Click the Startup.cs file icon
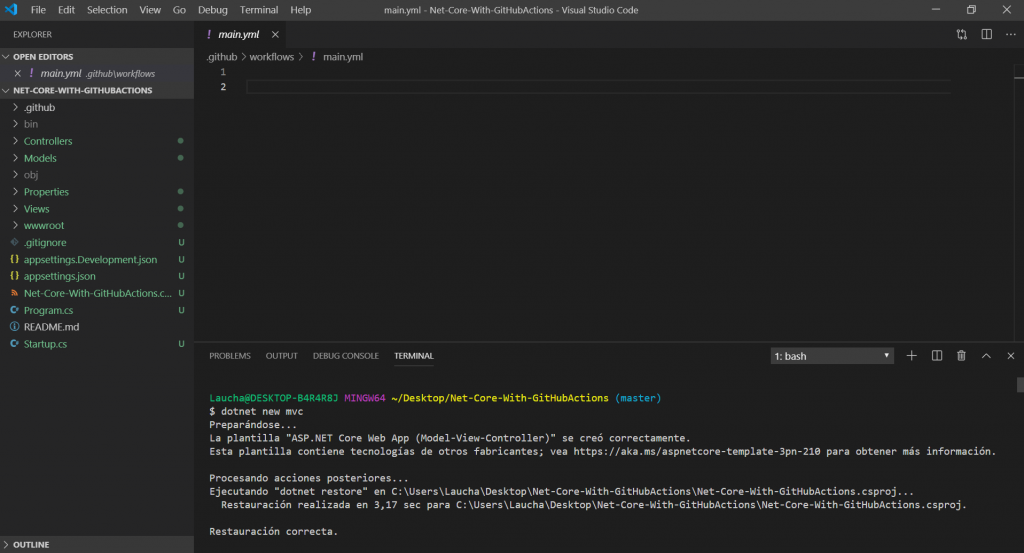Image resolution: width=1024 pixels, height=553 pixels. click(x=14, y=344)
